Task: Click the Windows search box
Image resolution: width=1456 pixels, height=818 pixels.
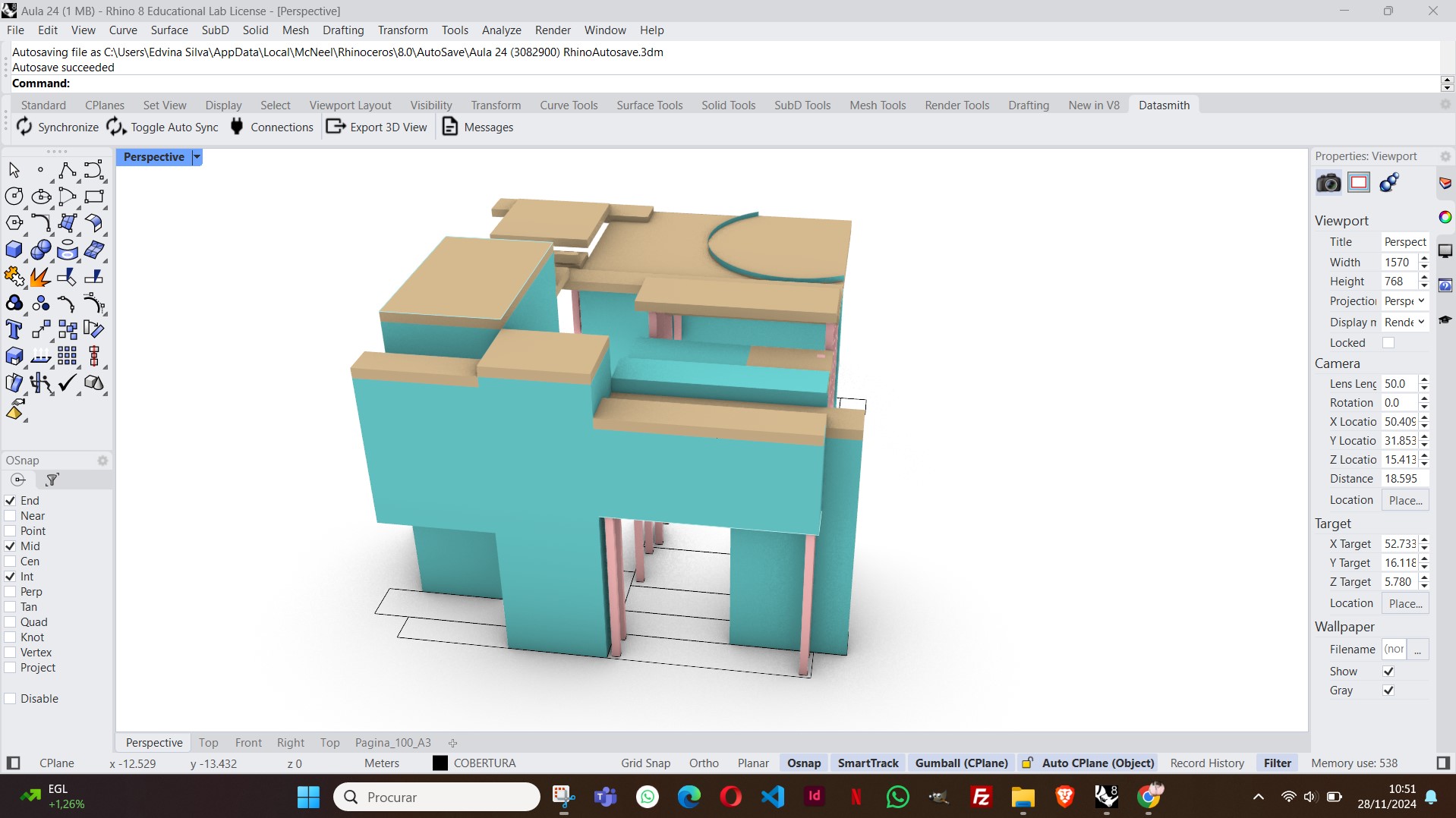Action: click(x=436, y=797)
